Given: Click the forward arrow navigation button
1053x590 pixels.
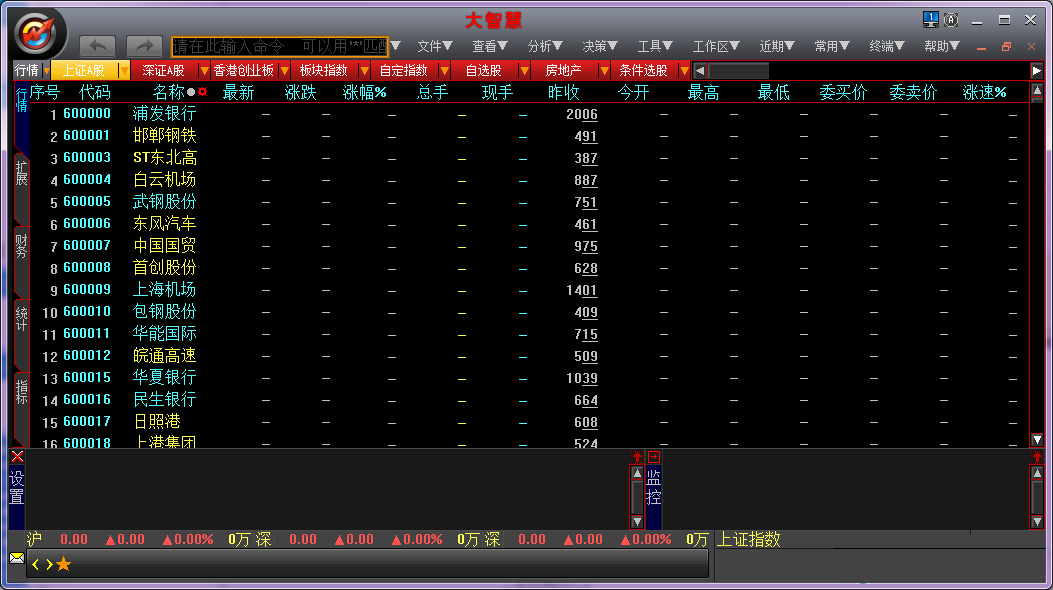Looking at the screenshot, I should [x=144, y=46].
